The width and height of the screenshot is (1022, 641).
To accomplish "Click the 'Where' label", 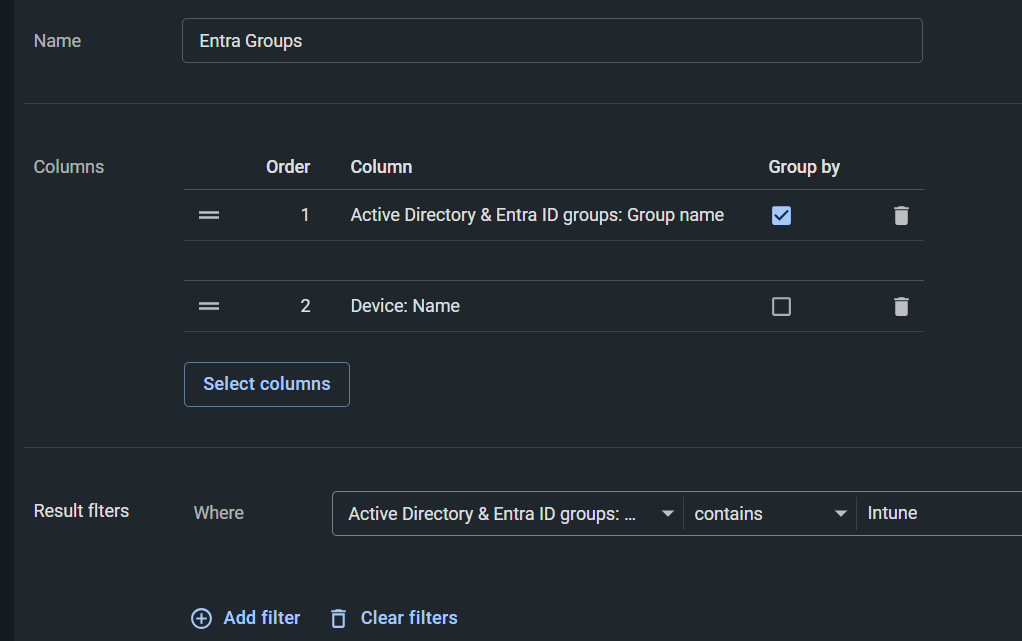I will pyautogui.click(x=218, y=513).
